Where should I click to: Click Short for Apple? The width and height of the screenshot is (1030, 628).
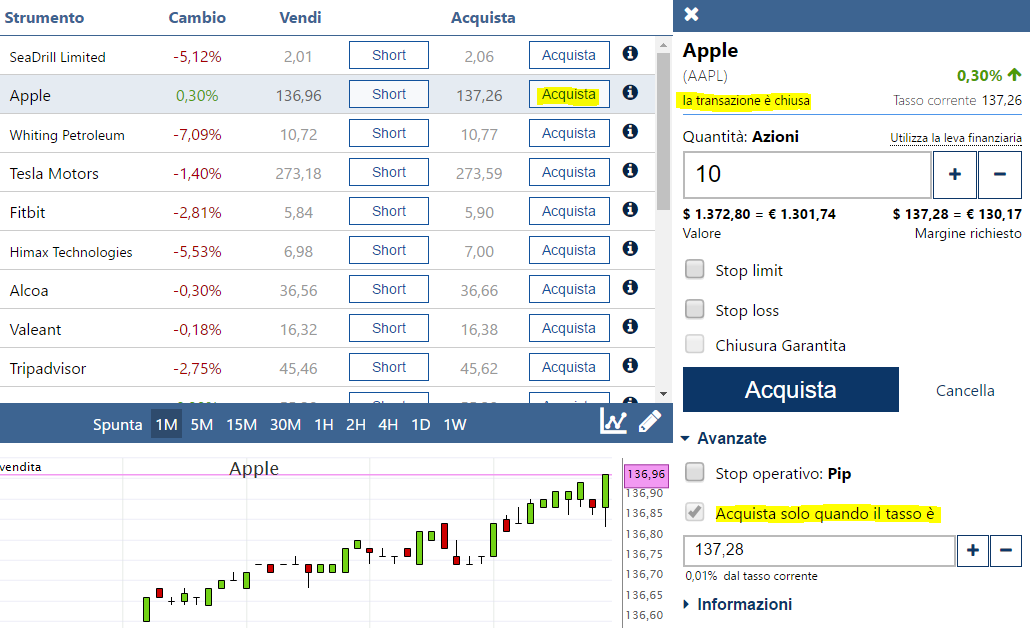tap(389, 94)
